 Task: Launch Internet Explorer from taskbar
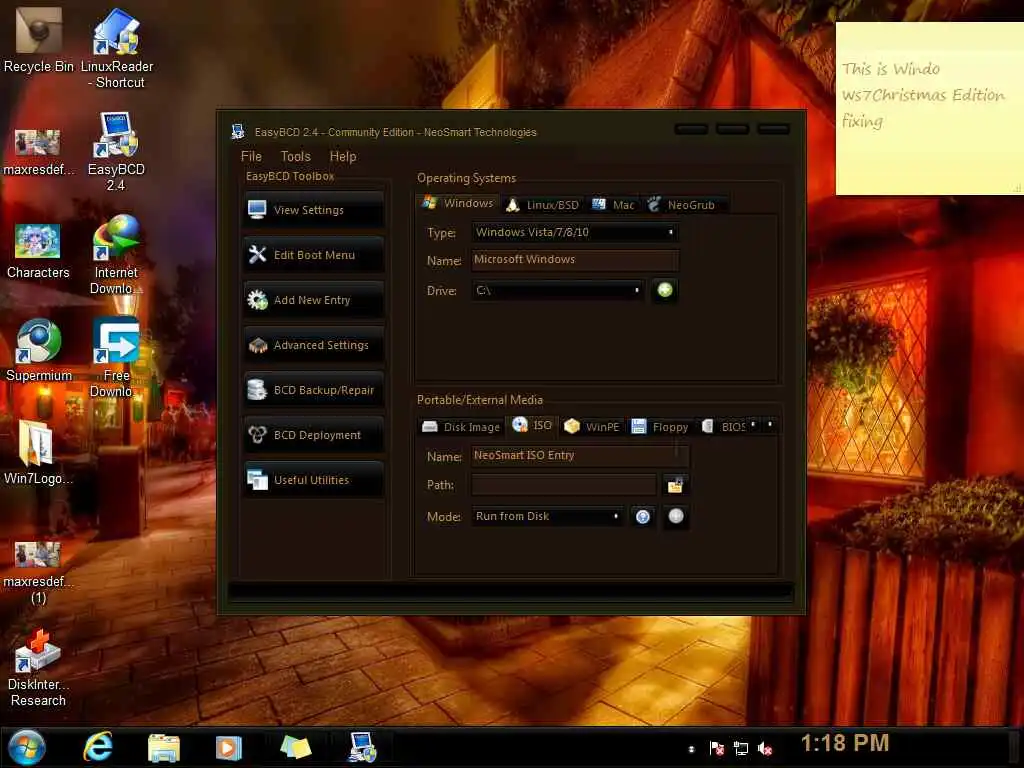[98, 747]
